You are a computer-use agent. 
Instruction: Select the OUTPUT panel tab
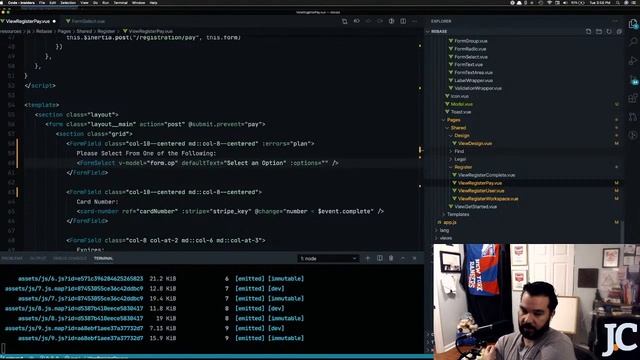38,258
